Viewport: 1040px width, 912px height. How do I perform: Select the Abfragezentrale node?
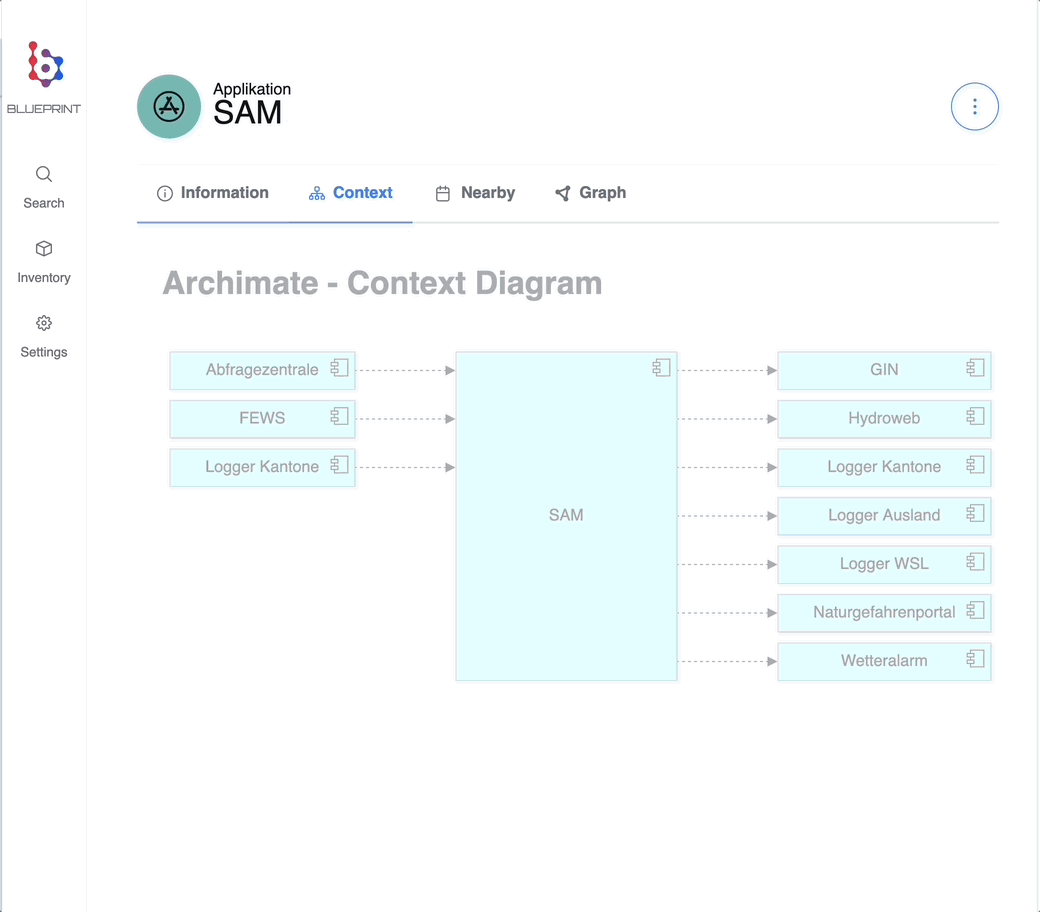click(263, 370)
